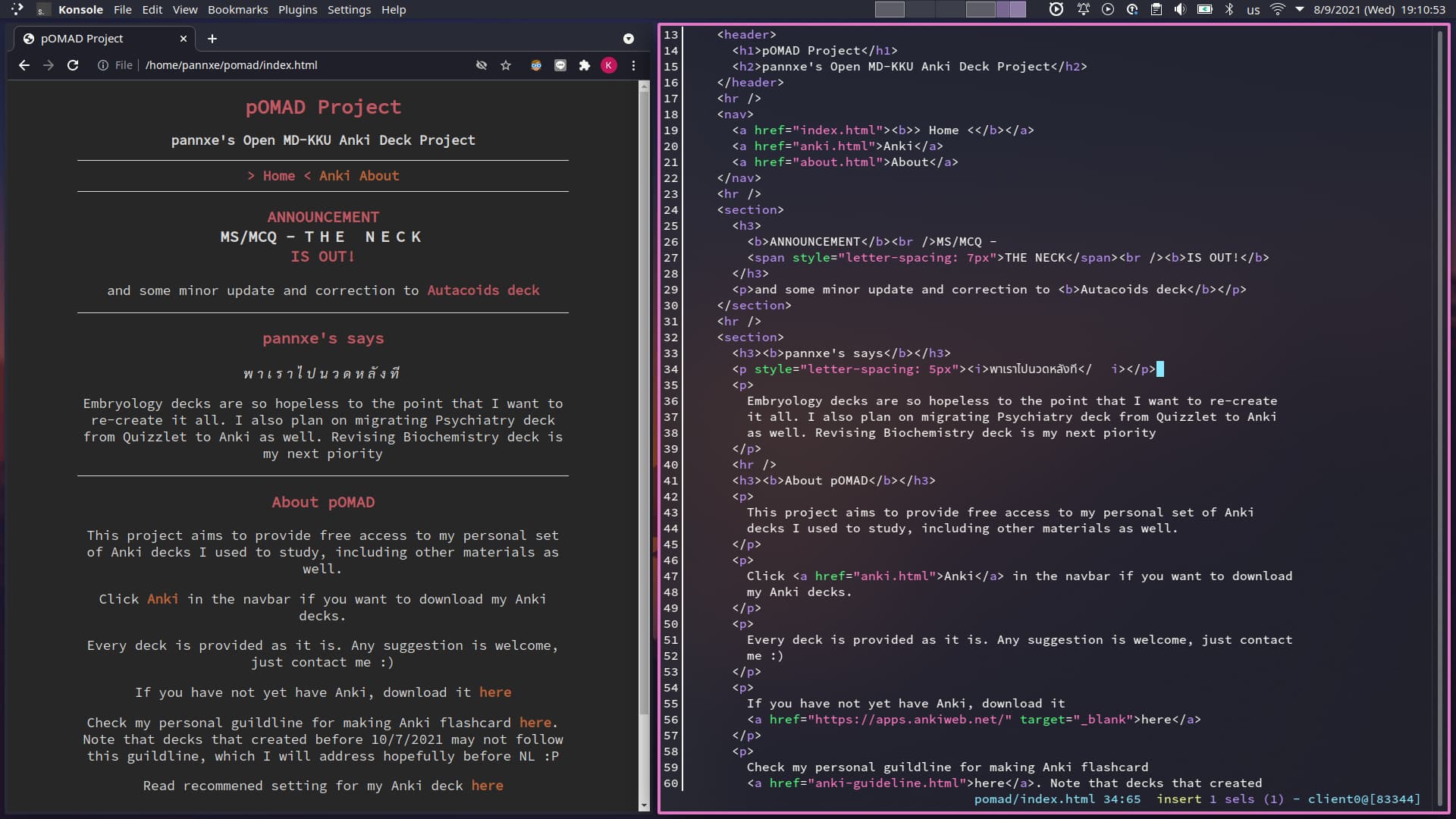
Task: Click 'here' link for flashcard guideline
Action: point(535,723)
